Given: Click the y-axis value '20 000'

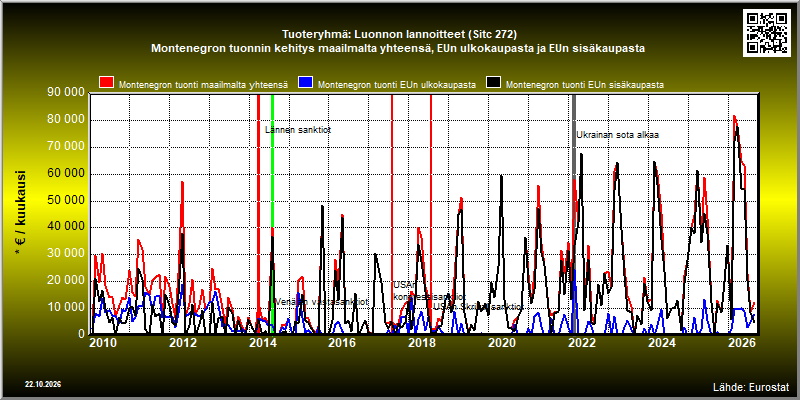Looking at the screenshot, I should coord(66,280).
